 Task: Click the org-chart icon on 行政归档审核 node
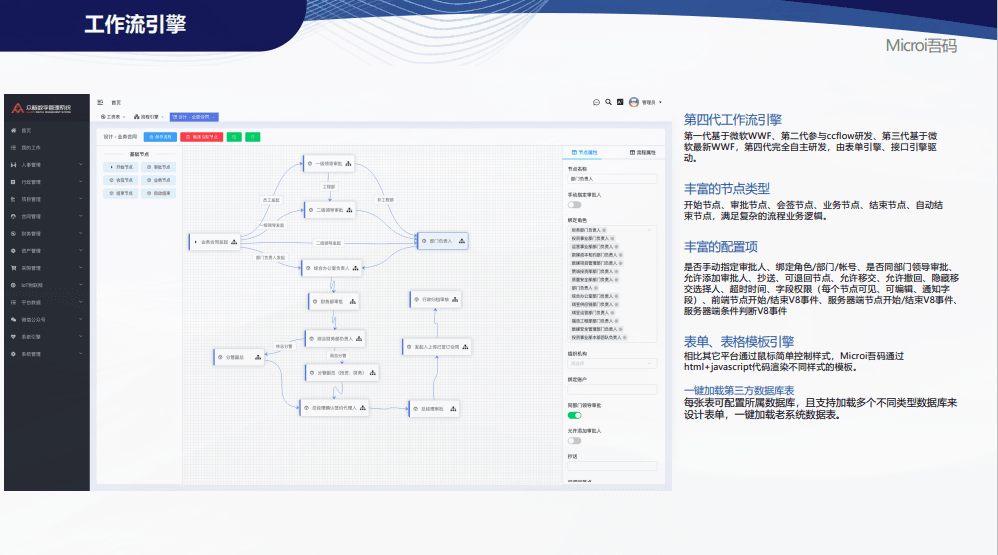point(455,299)
